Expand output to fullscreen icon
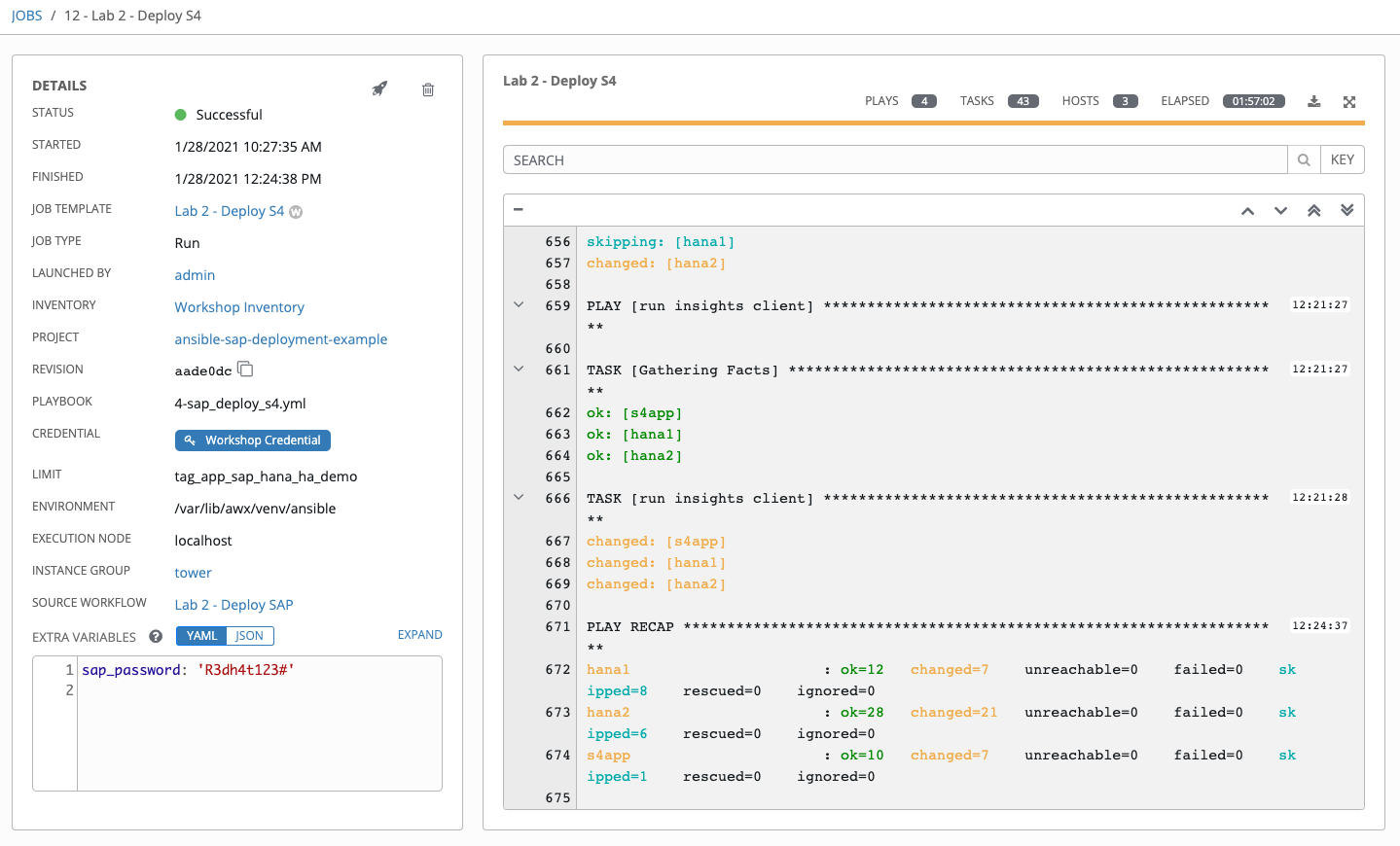The image size is (1400, 846). [x=1349, y=102]
